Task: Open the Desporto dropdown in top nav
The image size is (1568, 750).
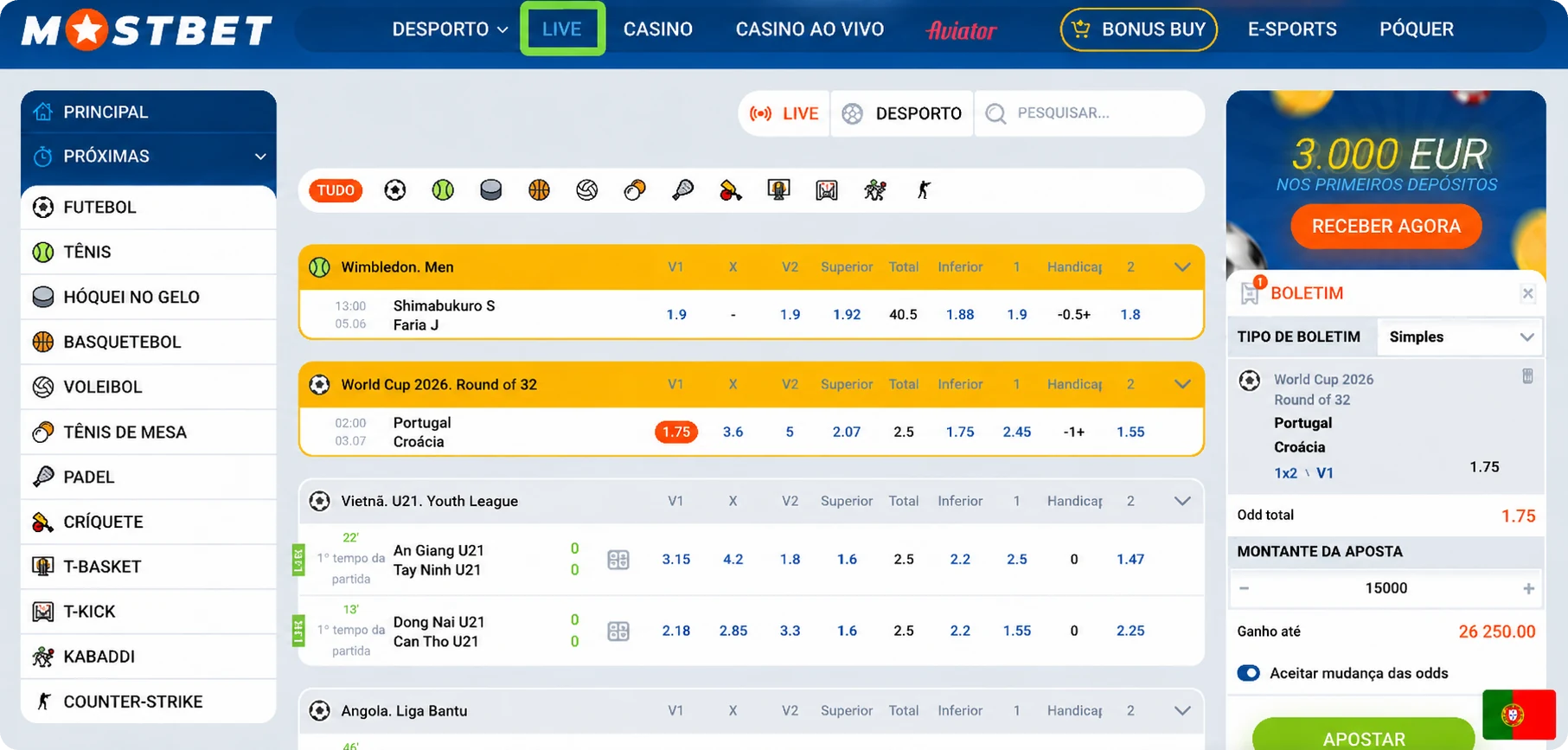Action: [x=450, y=29]
